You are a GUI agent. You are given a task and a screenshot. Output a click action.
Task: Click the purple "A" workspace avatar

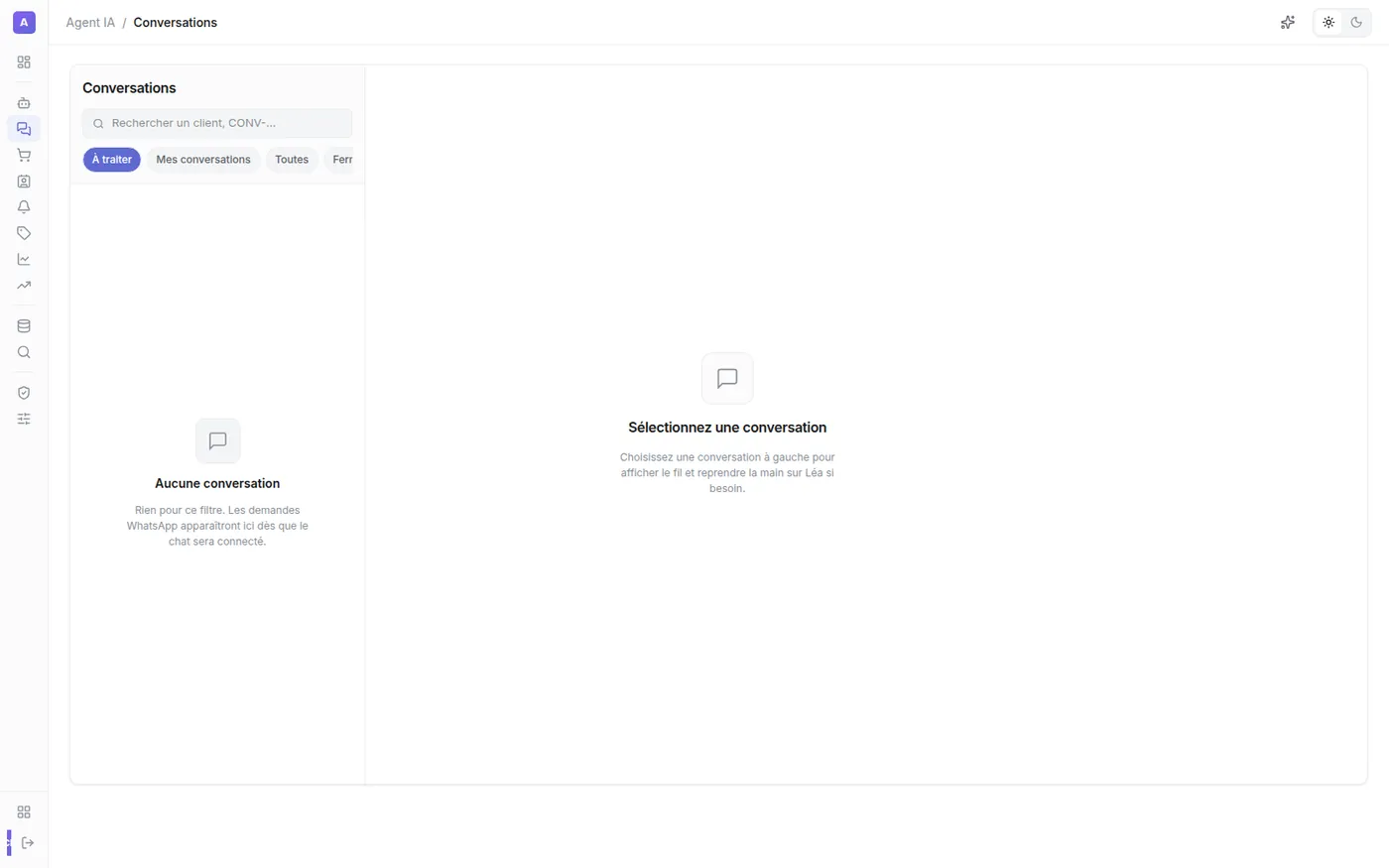(x=24, y=22)
